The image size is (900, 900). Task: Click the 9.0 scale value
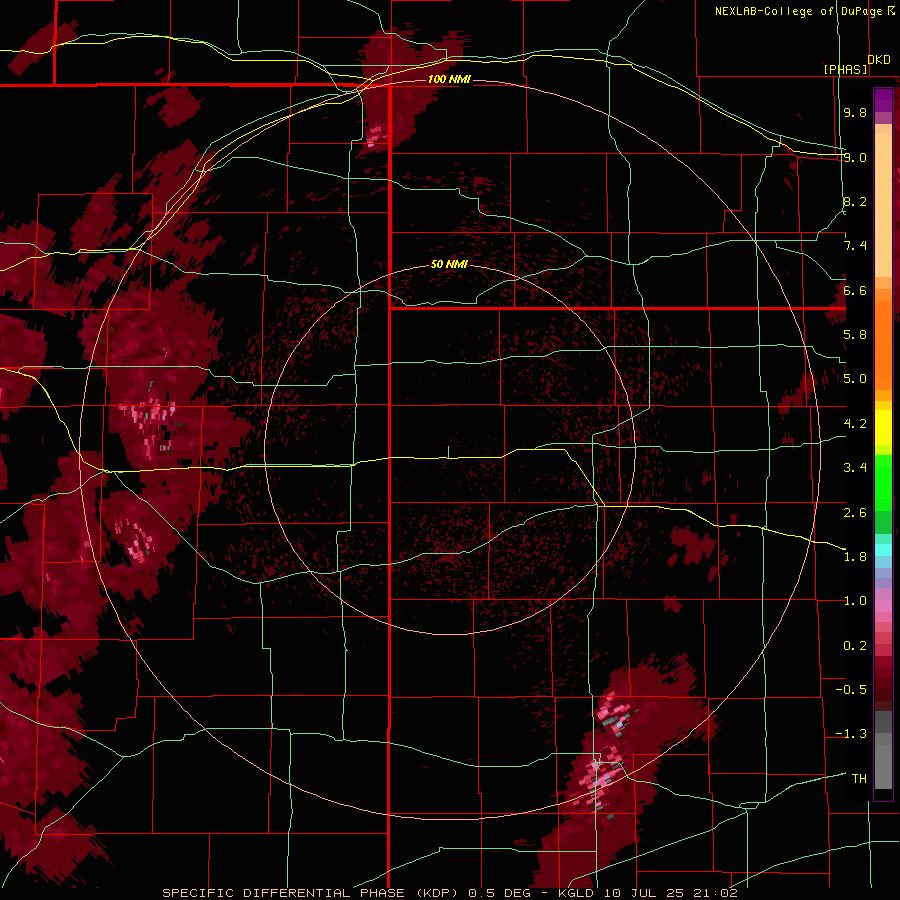(x=855, y=157)
